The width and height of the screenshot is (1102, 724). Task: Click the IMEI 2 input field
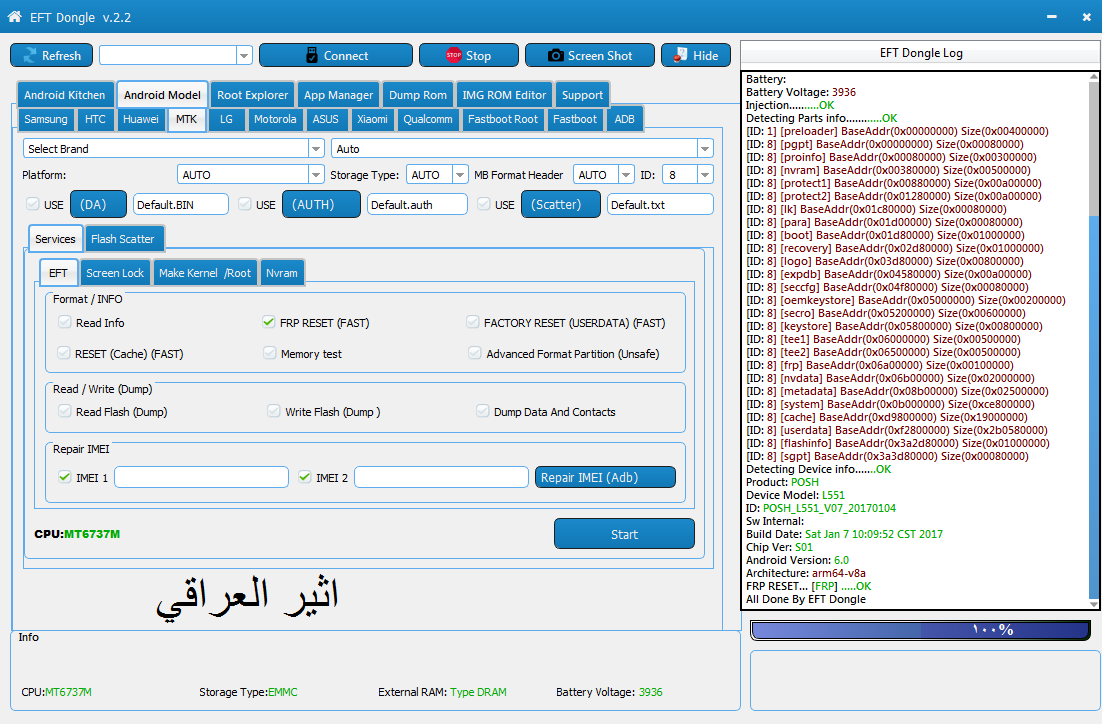coord(441,477)
